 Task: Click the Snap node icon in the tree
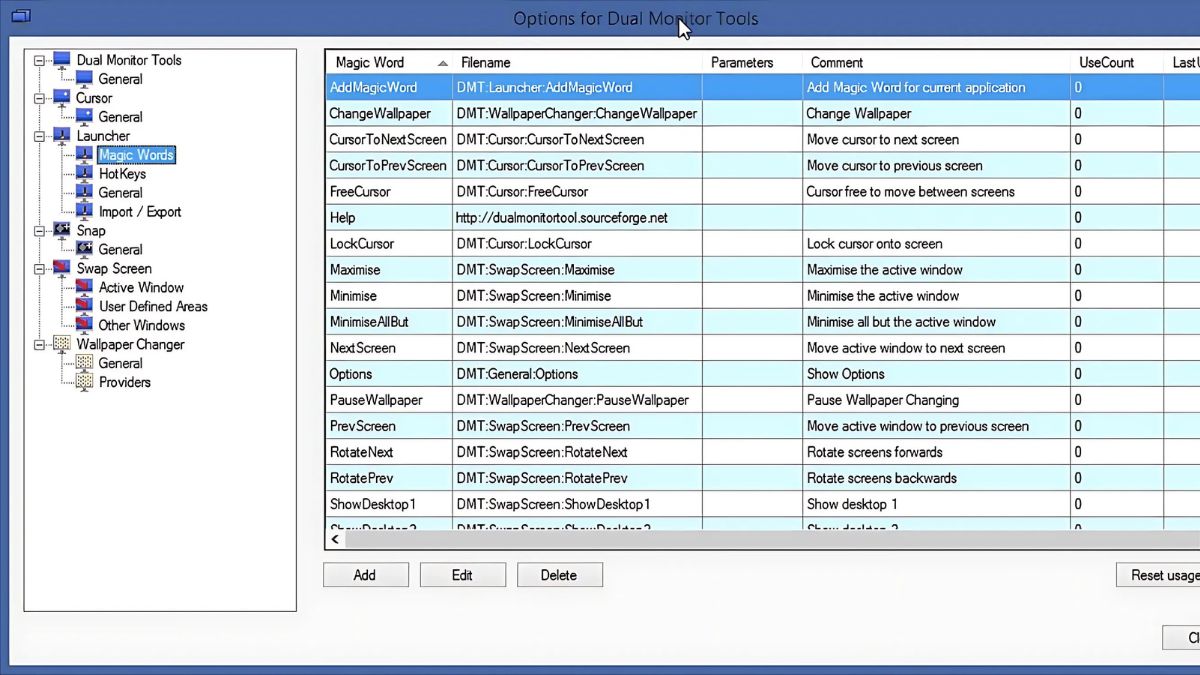62,231
